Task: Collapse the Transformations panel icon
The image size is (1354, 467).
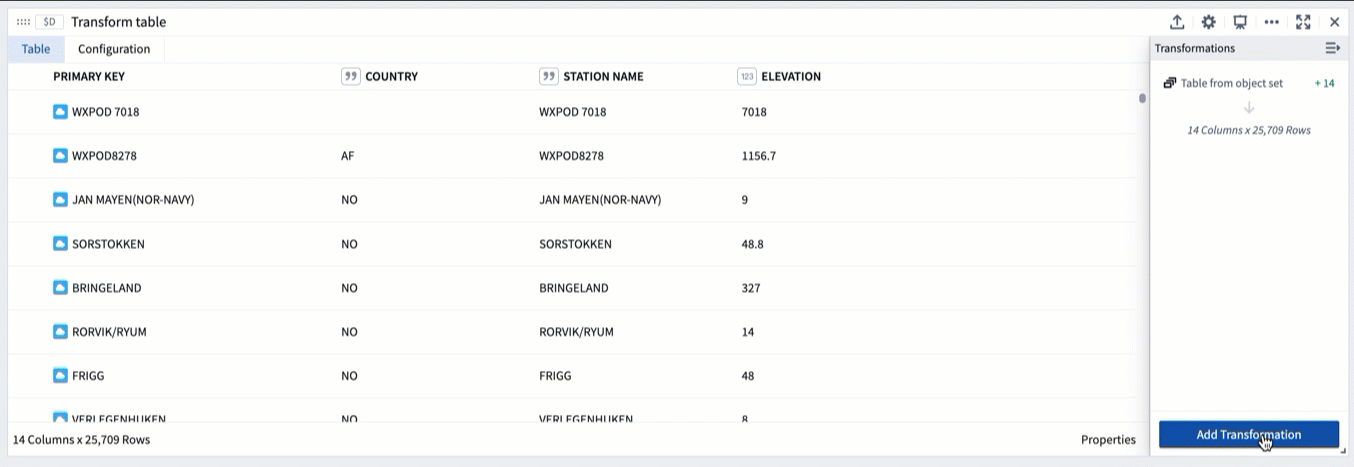Action: (x=1332, y=48)
